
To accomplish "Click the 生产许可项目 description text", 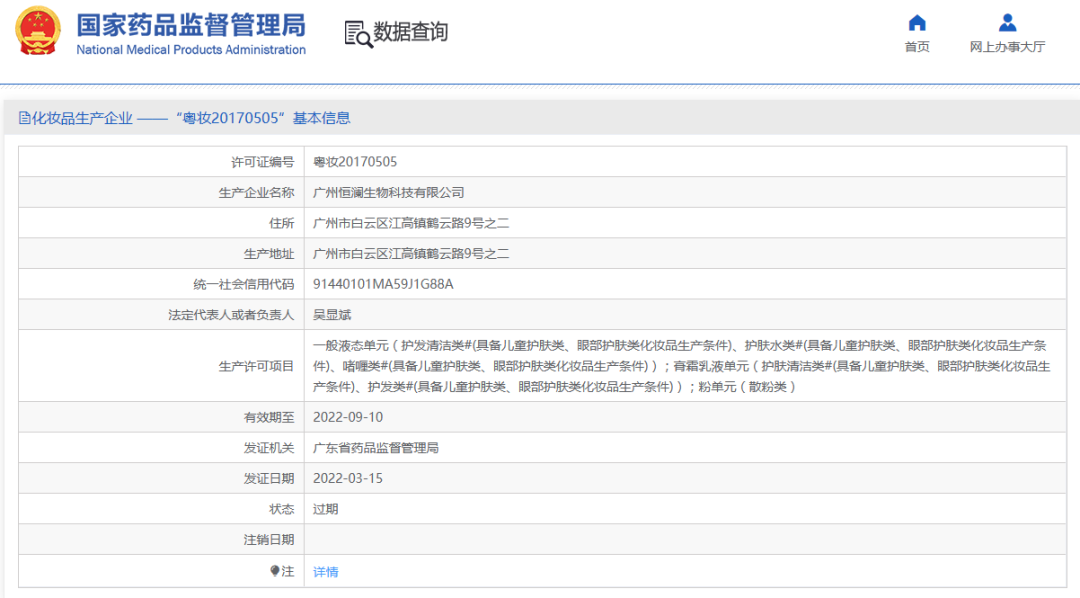I will pos(681,366).
